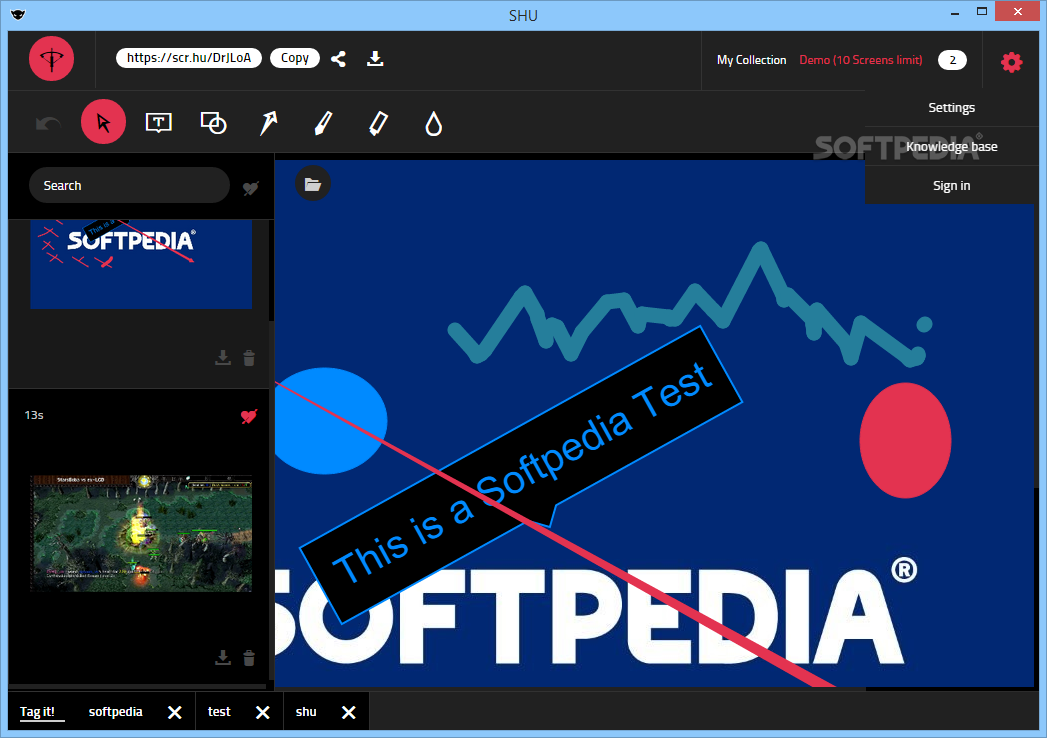Select the softpedia tag label
Screen dimensions: 1047x738
[116, 712]
